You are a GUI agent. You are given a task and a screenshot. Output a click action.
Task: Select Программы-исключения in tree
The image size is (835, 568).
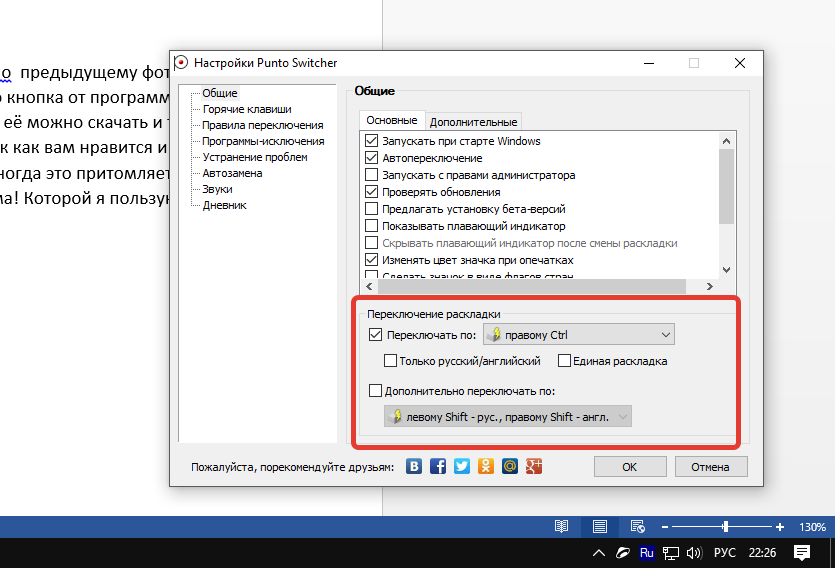pyautogui.click(x=263, y=141)
